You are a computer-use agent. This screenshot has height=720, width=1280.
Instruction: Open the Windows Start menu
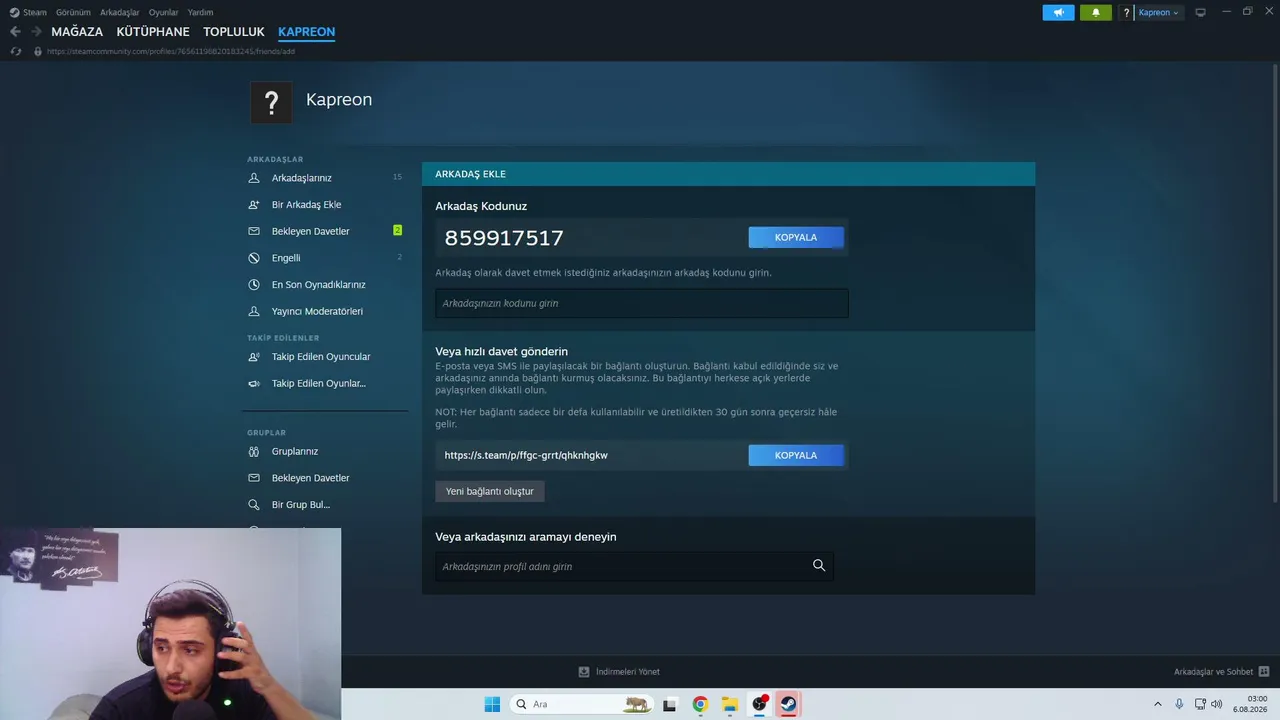click(492, 704)
